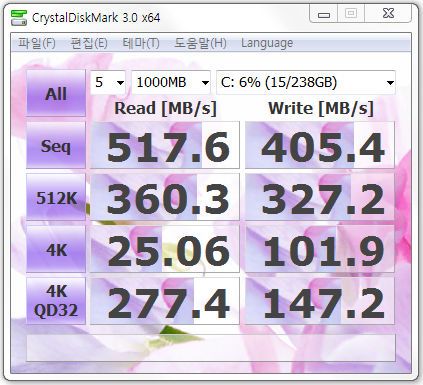Expand the C: 6% (15/238GB) drive dropdown

click(306, 82)
